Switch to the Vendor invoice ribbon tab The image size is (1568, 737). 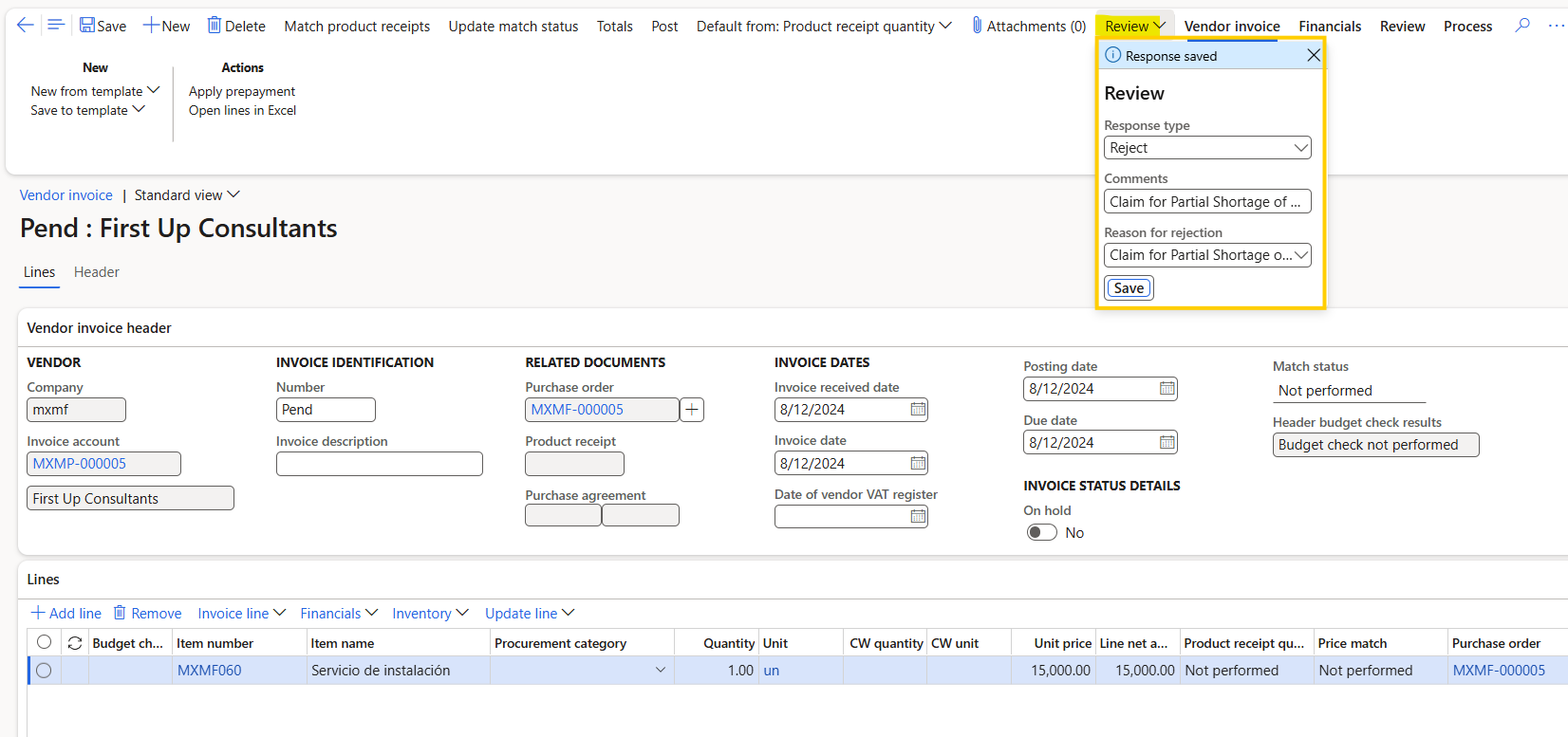point(1232,27)
